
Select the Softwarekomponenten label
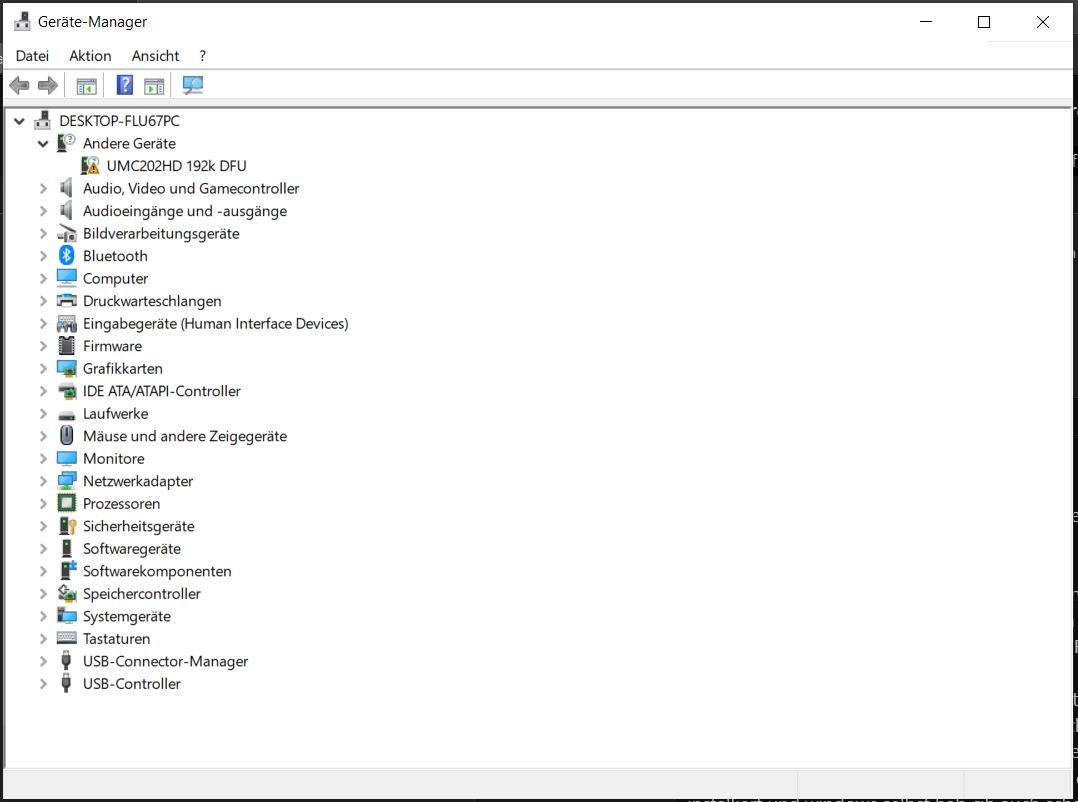(157, 571)
